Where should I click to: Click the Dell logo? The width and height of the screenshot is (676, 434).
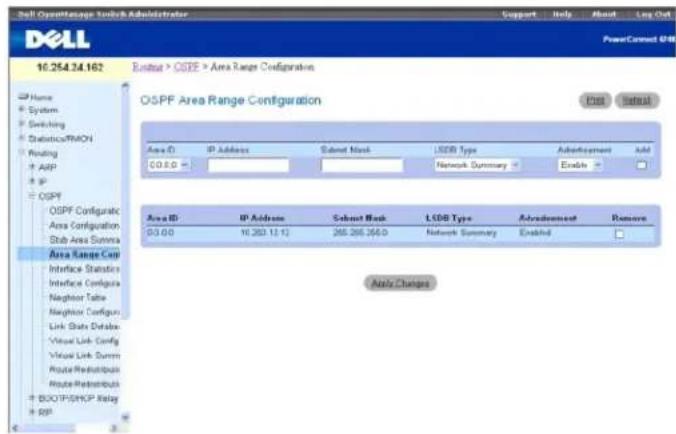pyautogui.click(x=57, y=40)
